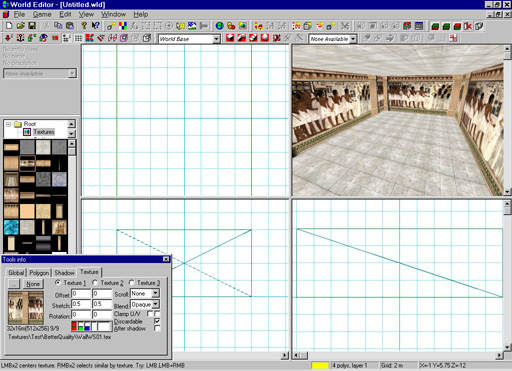The image size is (512, 371).
Task: Click the red layered box icon
Action: (x=457, y=26)
